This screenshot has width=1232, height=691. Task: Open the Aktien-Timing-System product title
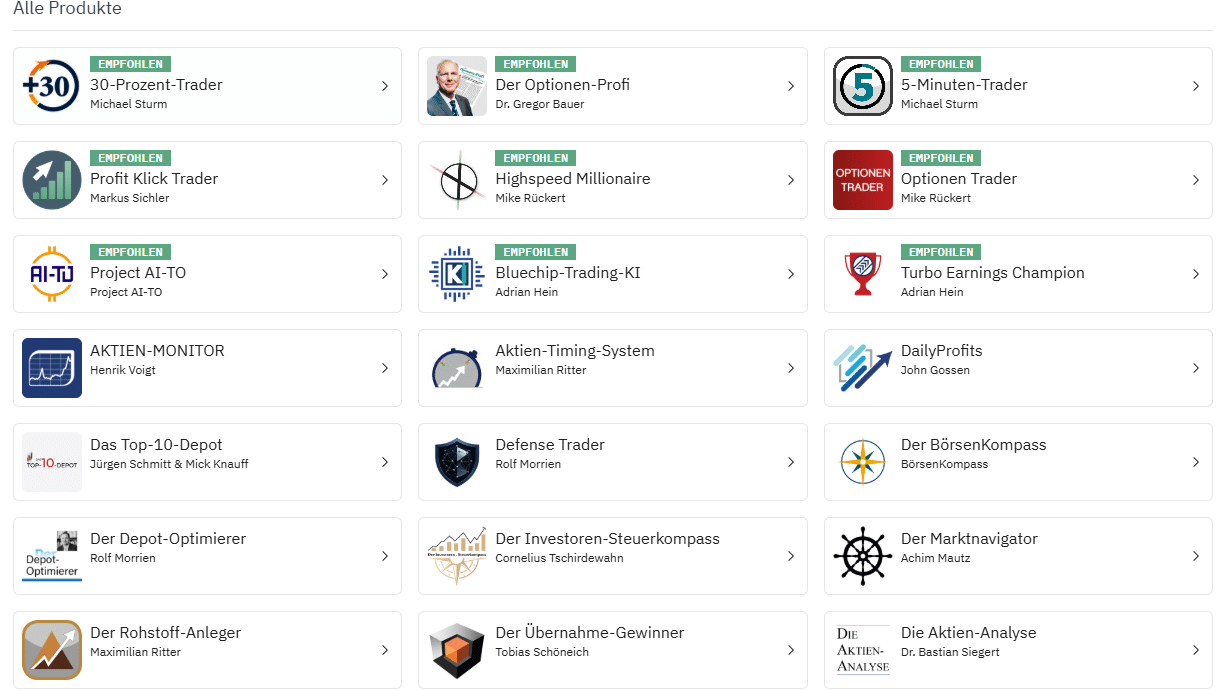(575, 351)
